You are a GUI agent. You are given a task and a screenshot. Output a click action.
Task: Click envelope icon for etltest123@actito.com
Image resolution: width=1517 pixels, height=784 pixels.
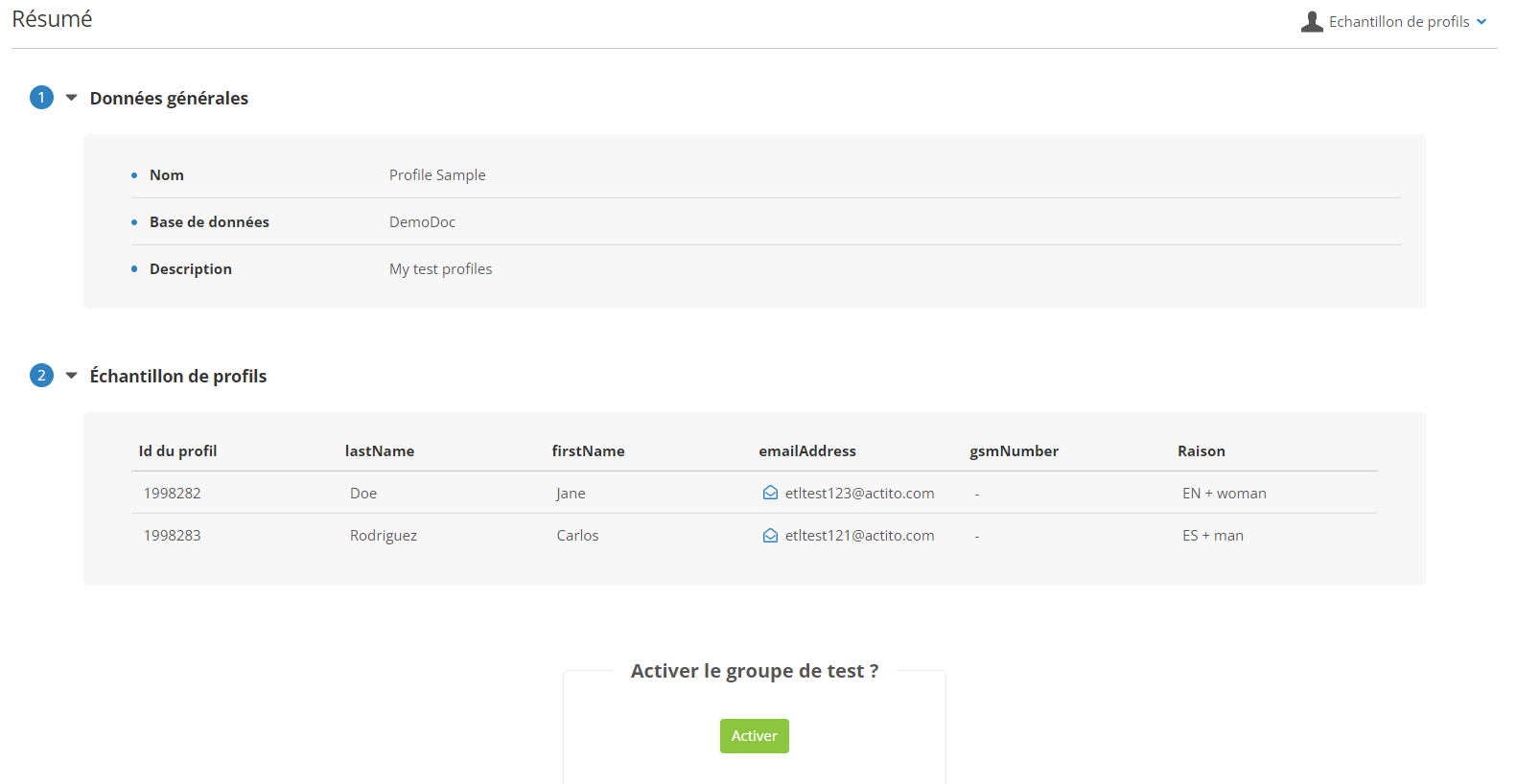click(x=770, y=493)
